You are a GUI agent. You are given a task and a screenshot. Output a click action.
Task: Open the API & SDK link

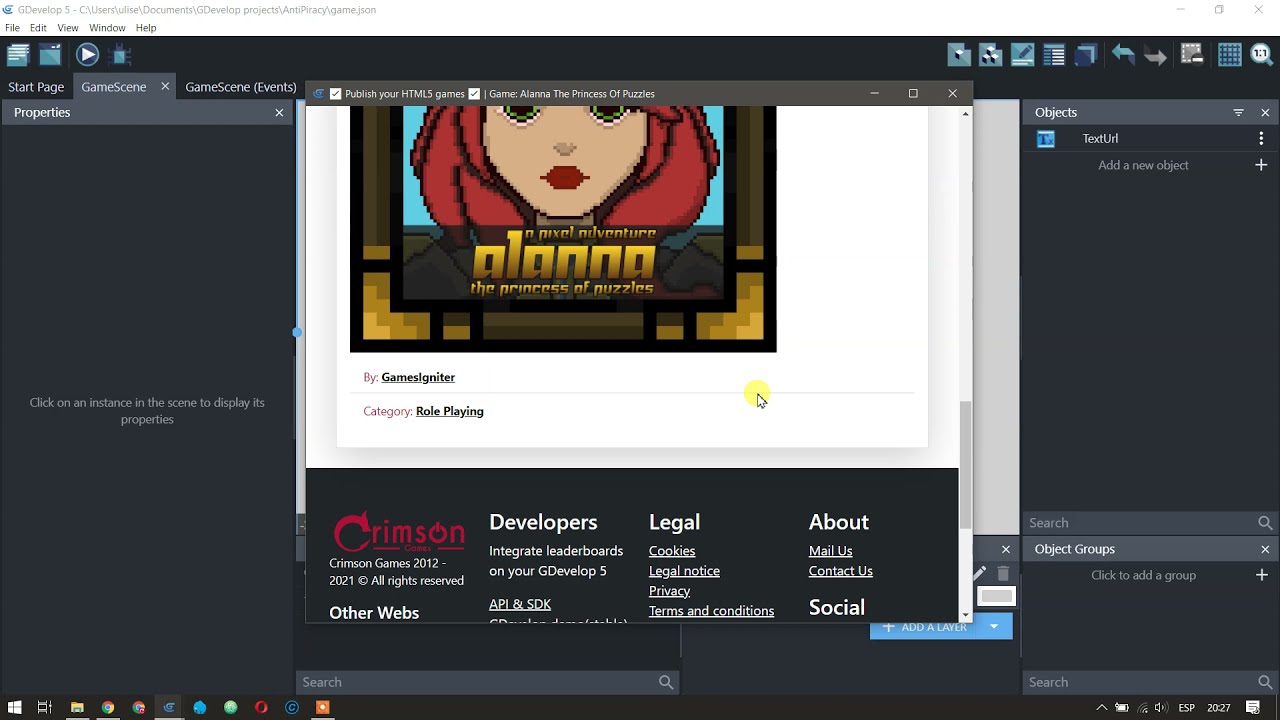click(x=520, y=604)
